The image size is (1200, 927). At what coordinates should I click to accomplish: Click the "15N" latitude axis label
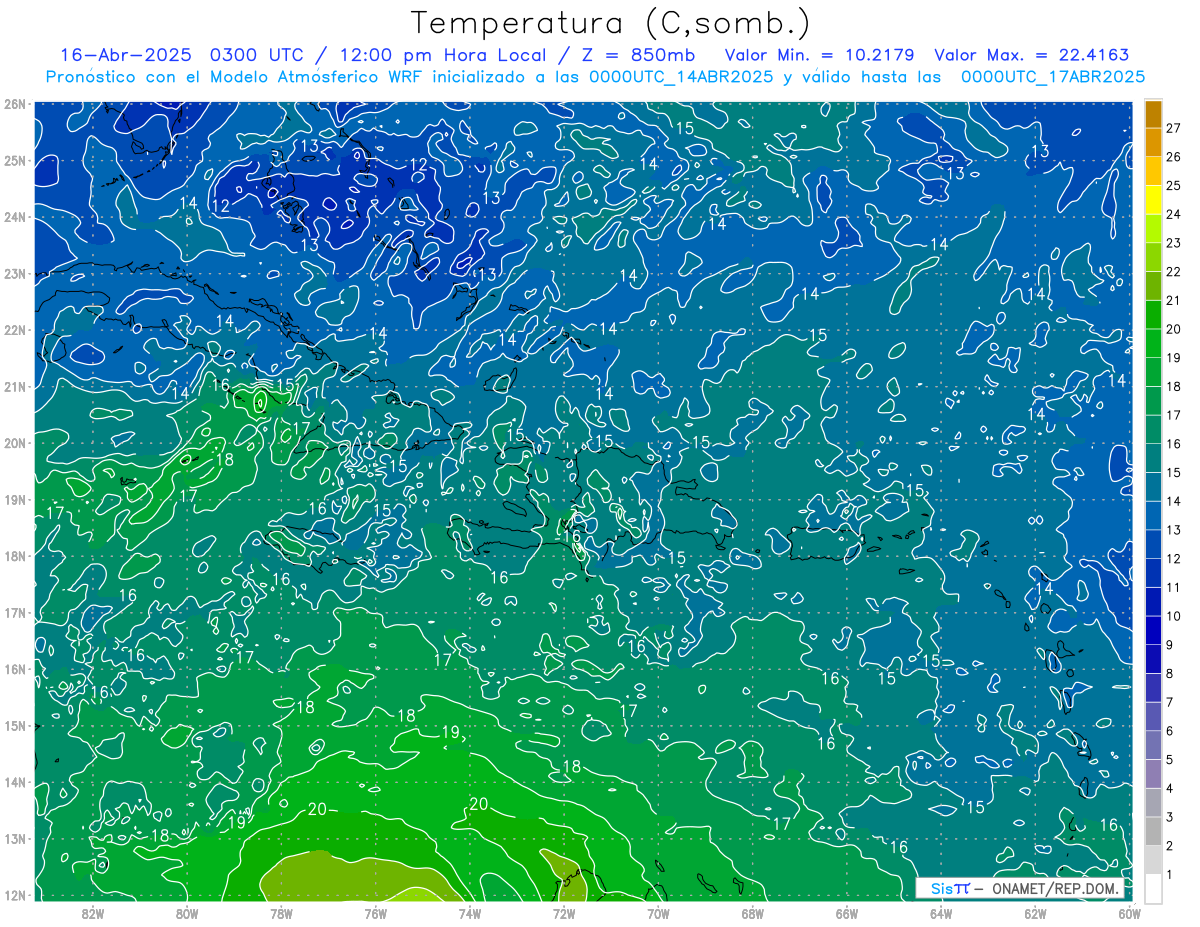[14, 725]
